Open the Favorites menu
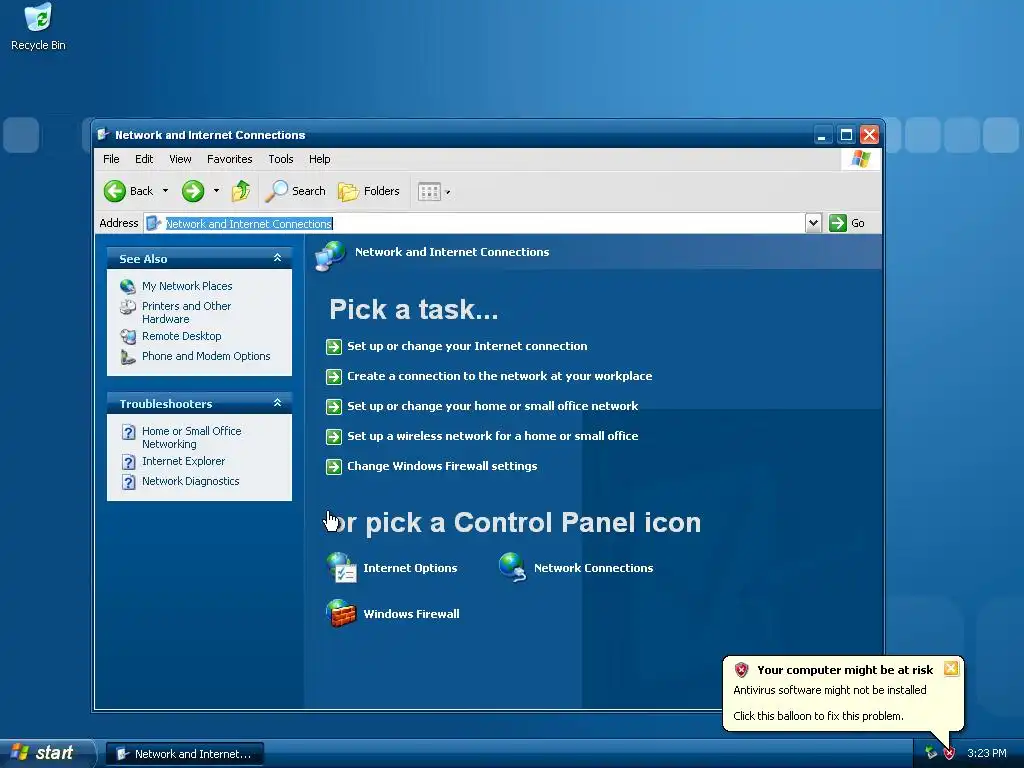Screen dimensions: 1024x768 pos(229,159)
